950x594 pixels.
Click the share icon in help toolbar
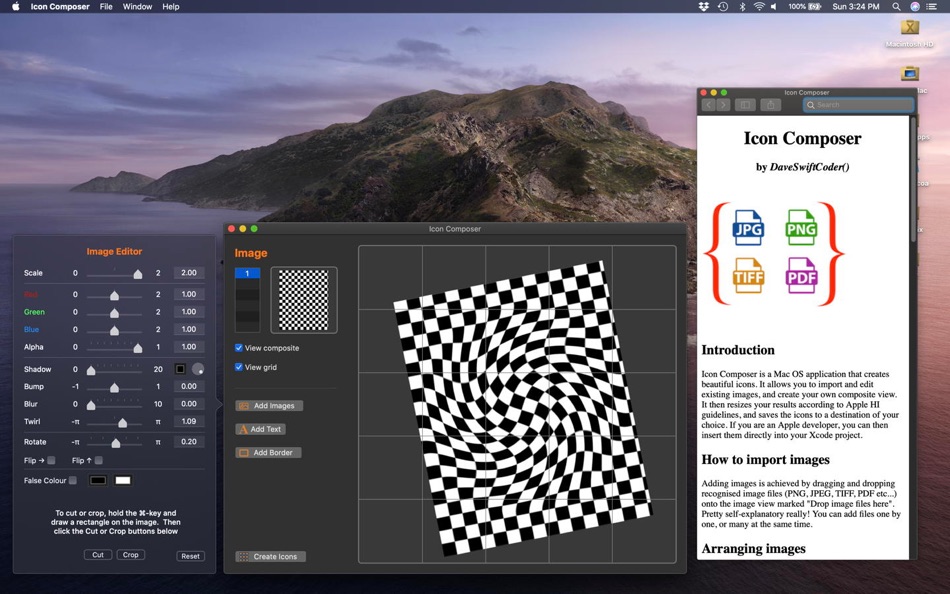coord(770,105)
